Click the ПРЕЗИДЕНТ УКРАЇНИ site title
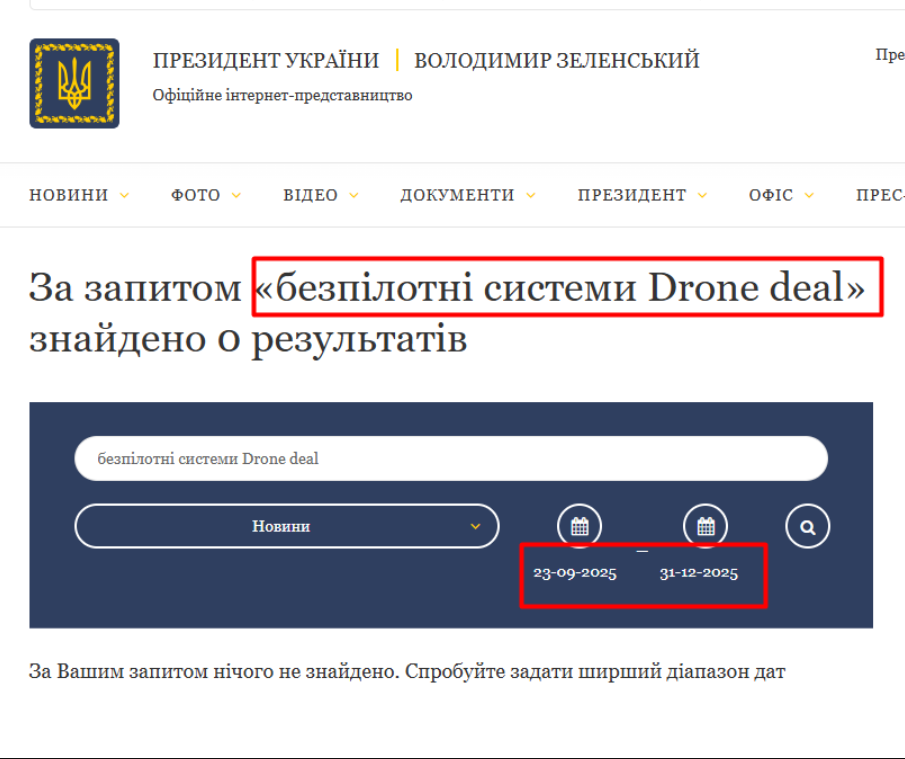This screenshot has width=905, height=759. point(265,60)
